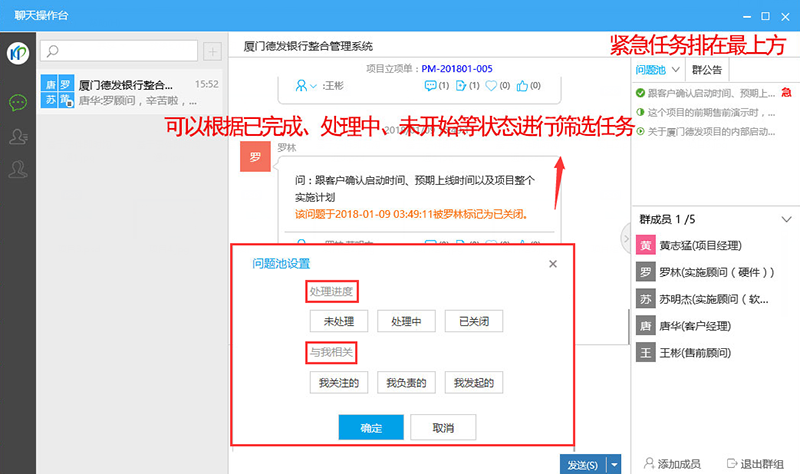Collapse the 群成员 section chevron

[x=786, y=219]
